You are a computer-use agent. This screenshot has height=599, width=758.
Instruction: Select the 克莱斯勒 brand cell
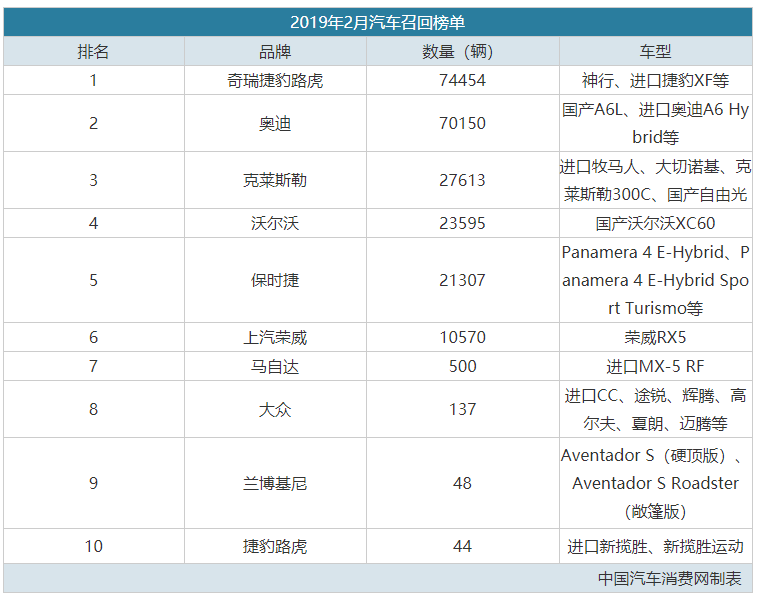click(275, 180)
